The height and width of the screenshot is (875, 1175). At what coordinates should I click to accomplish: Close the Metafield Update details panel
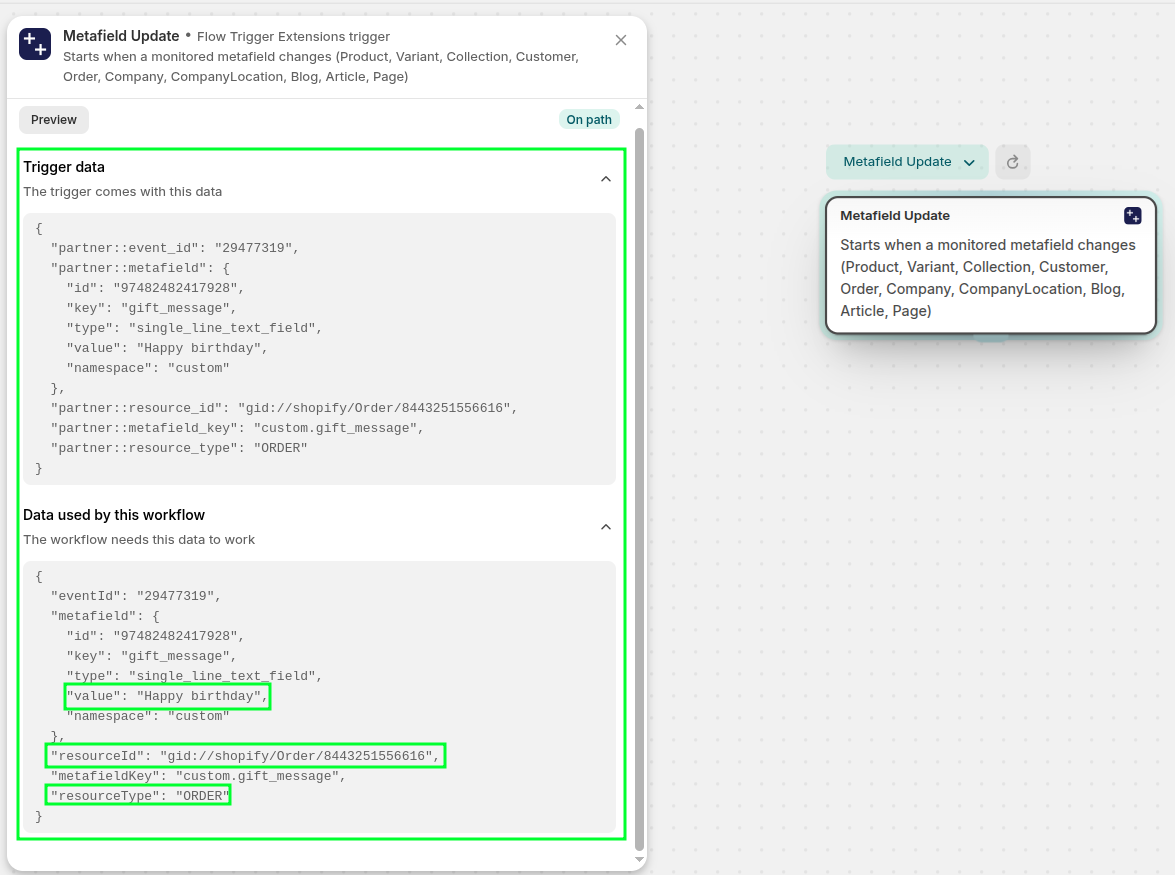coord(621,40)
